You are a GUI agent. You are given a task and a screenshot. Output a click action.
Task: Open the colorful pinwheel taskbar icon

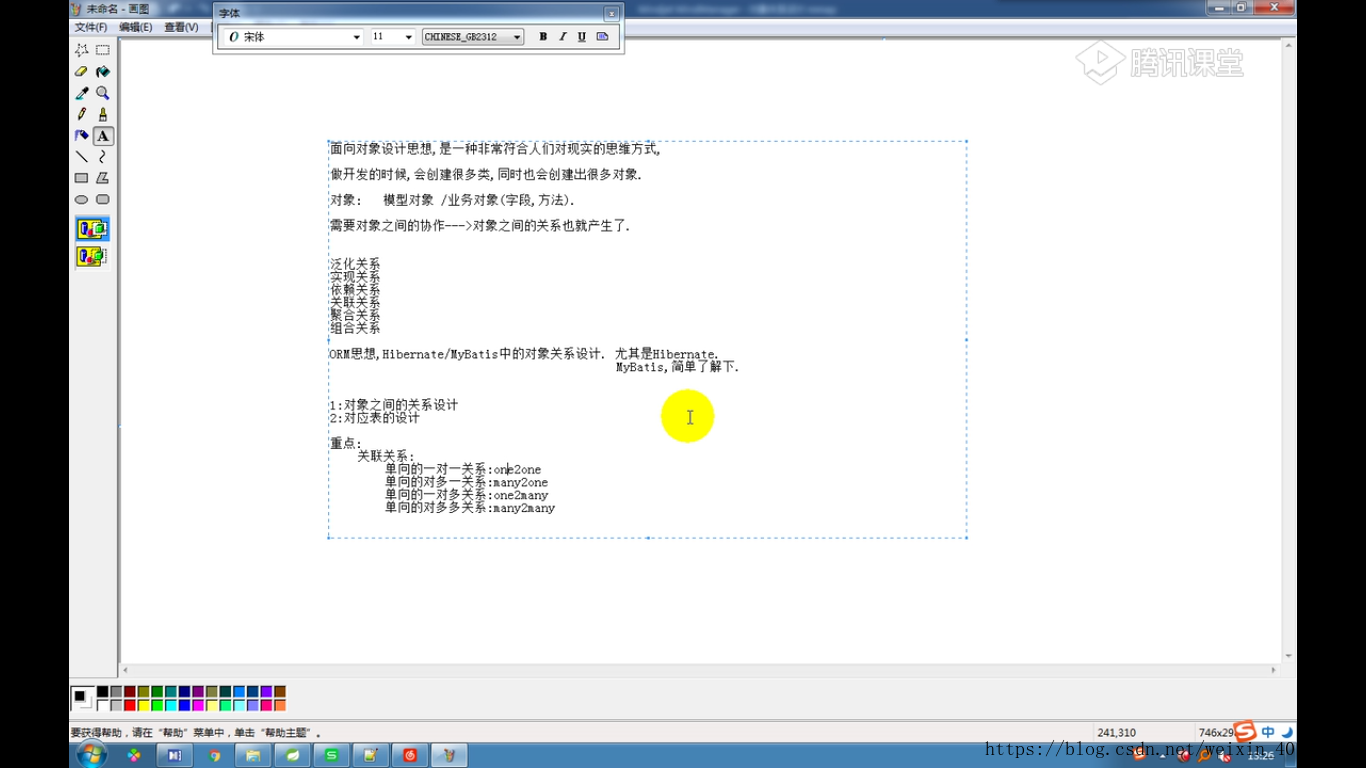tap(134, 755)
